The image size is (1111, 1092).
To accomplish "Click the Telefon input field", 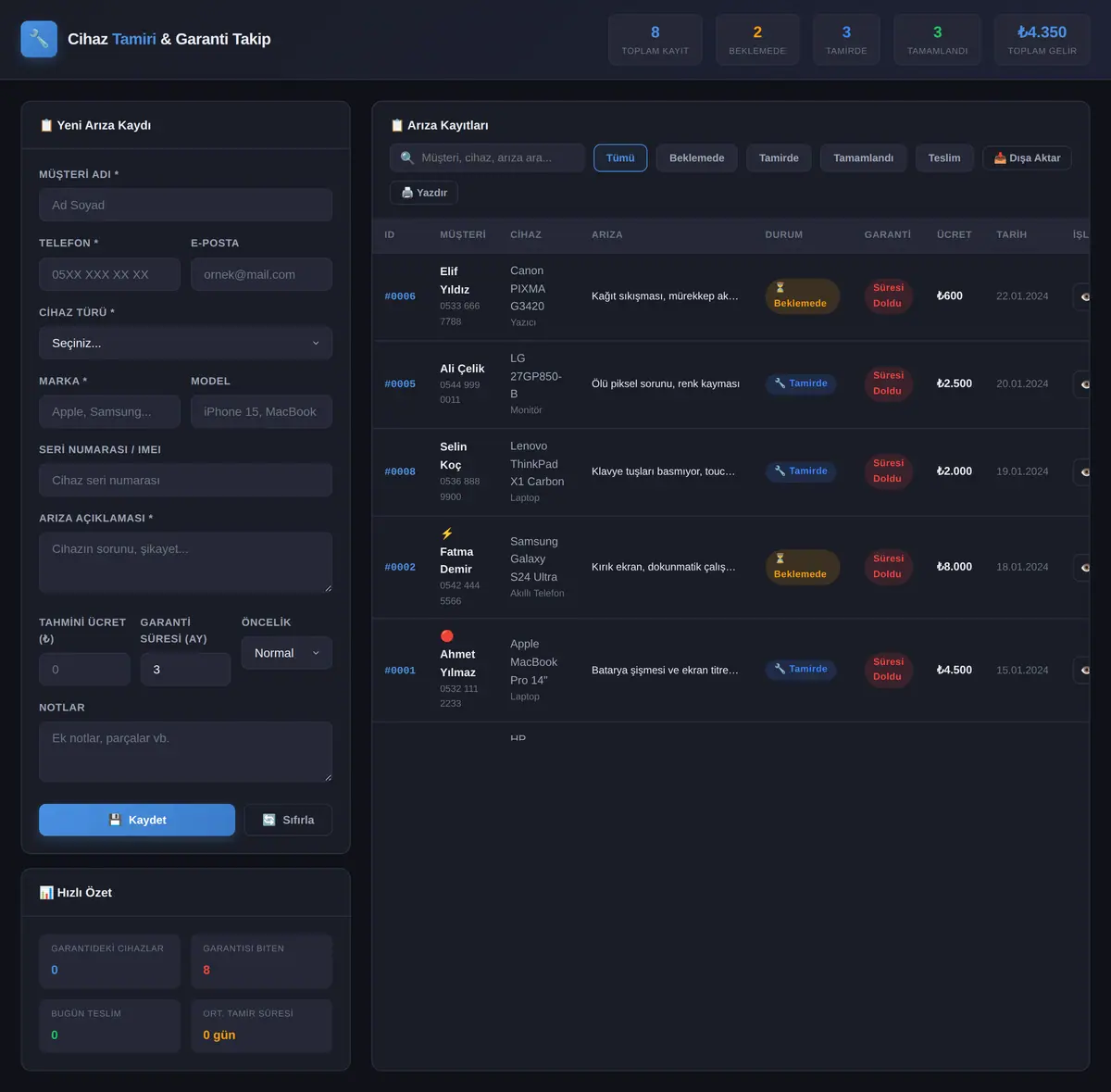I will pyautogui.click(x=109, y=274).
